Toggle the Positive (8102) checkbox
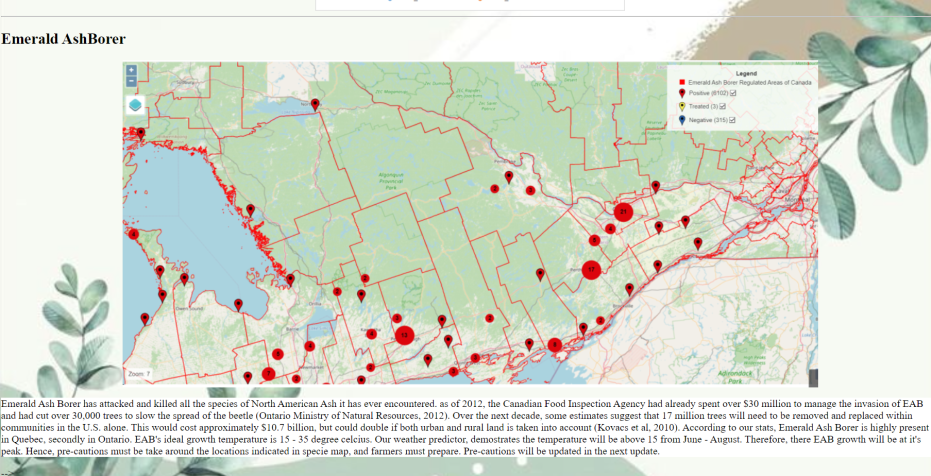 click(x=734, y=93)
